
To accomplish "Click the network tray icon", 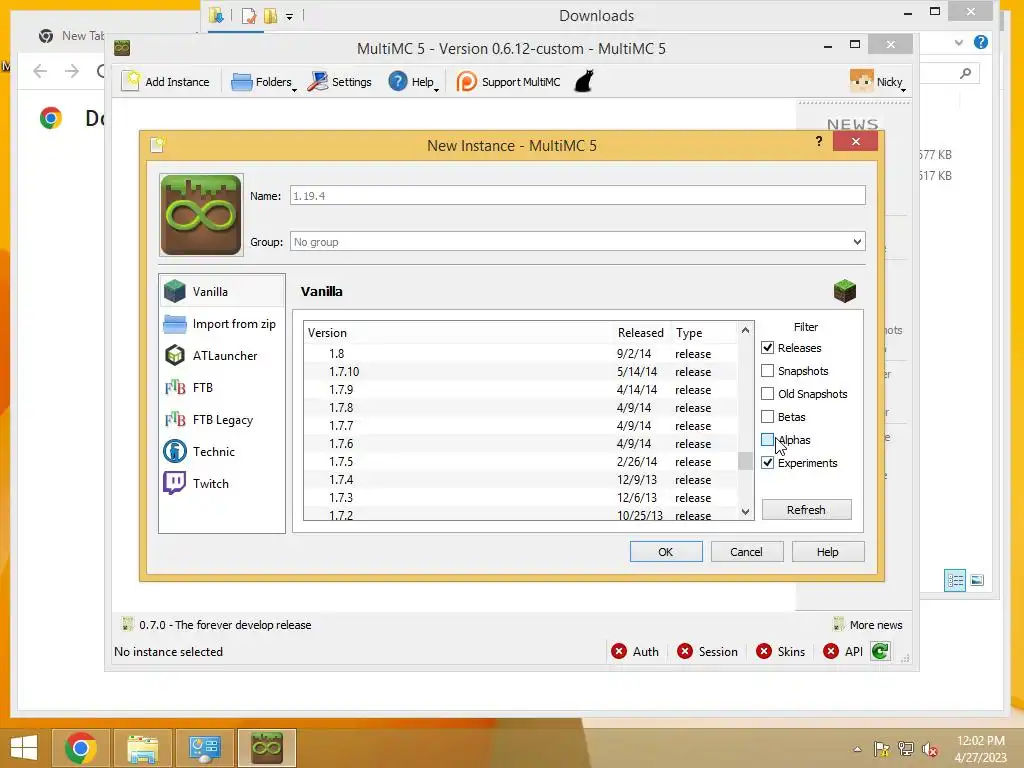I will tap(906, 749).
